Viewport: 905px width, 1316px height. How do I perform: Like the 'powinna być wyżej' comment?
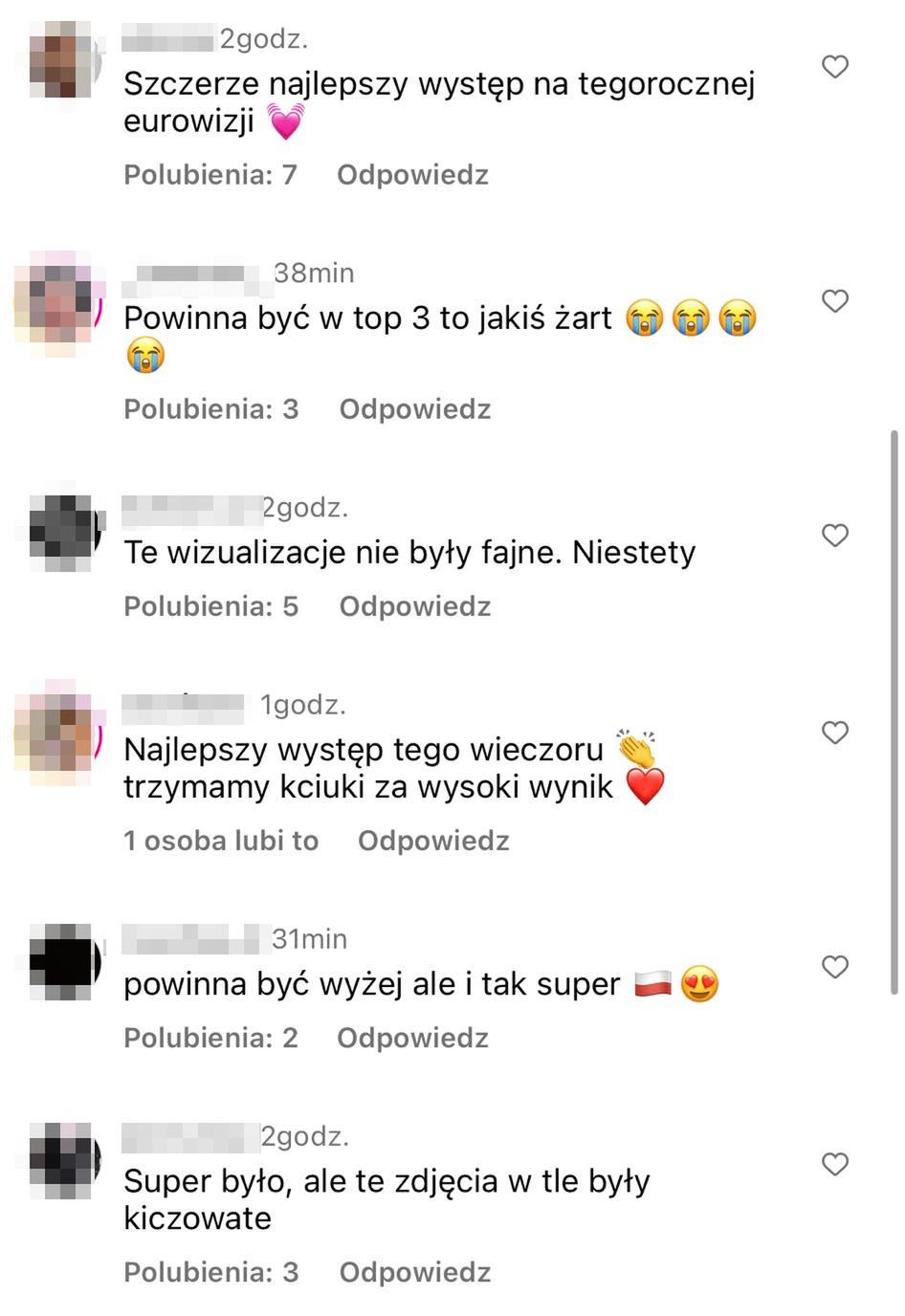click(835, 967)
